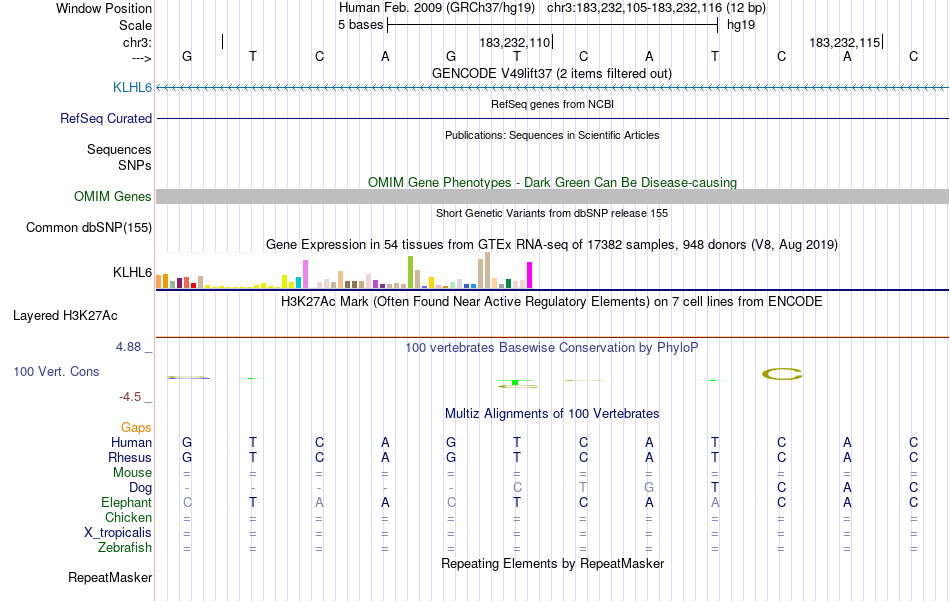This screenshot has width=950, height=601.
Task: Open Gene Expression in 54 tissues GTEx title
Action: coord(551,245)
